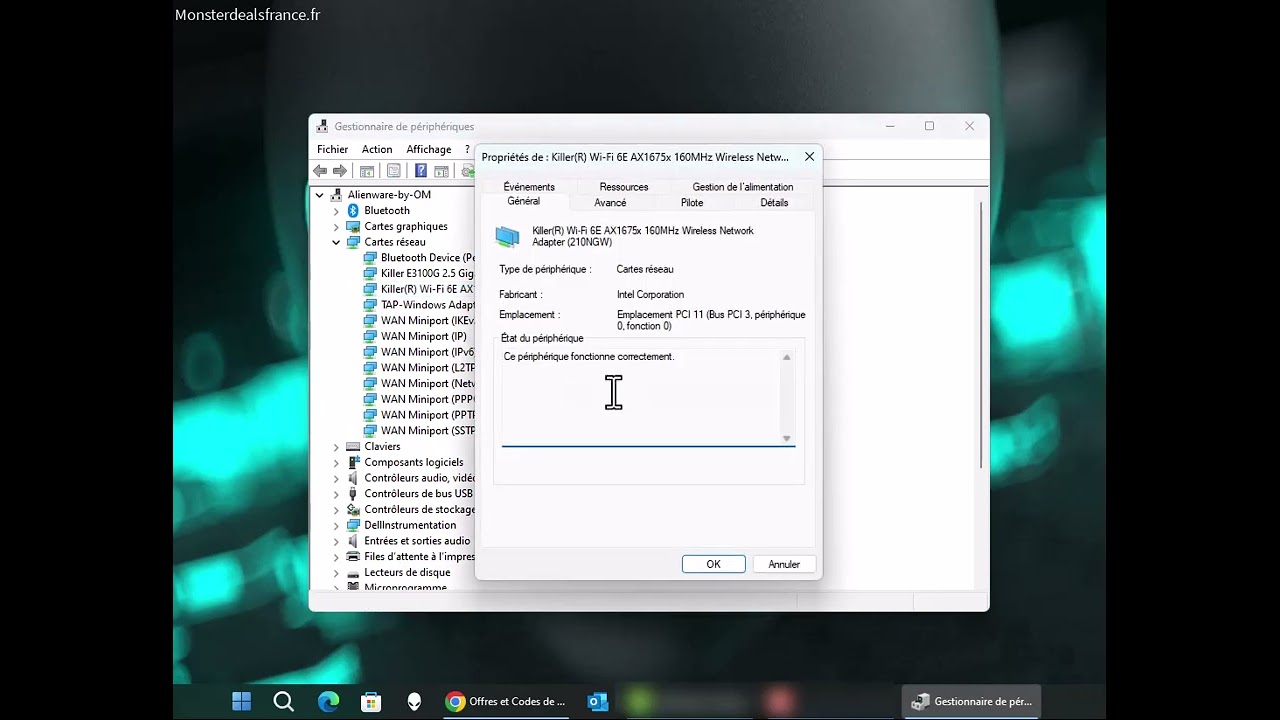
Task: Click the show/hide console tree toolbar icon
Action: tap(367, 171)
